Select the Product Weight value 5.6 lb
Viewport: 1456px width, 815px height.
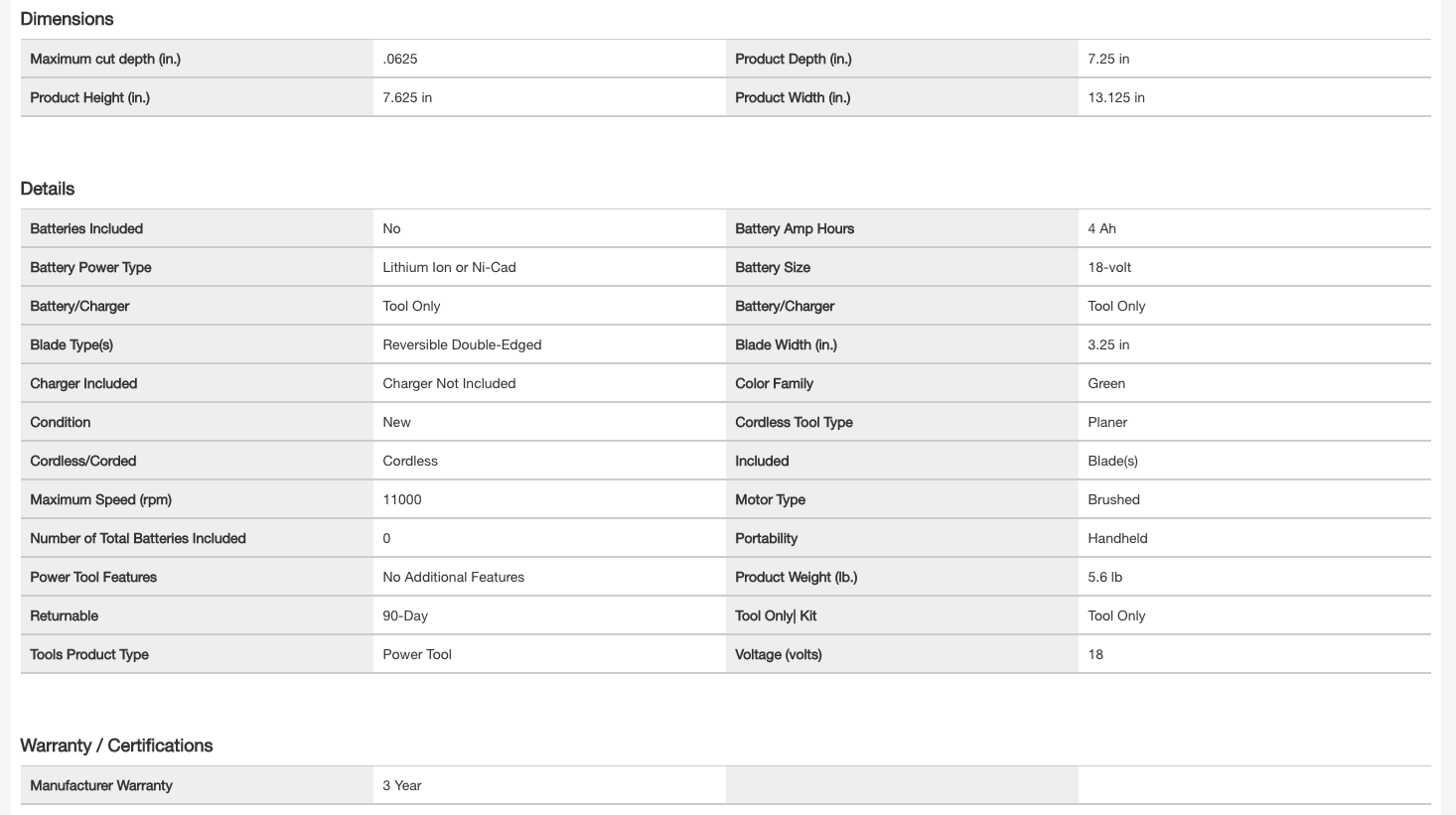1104,577
